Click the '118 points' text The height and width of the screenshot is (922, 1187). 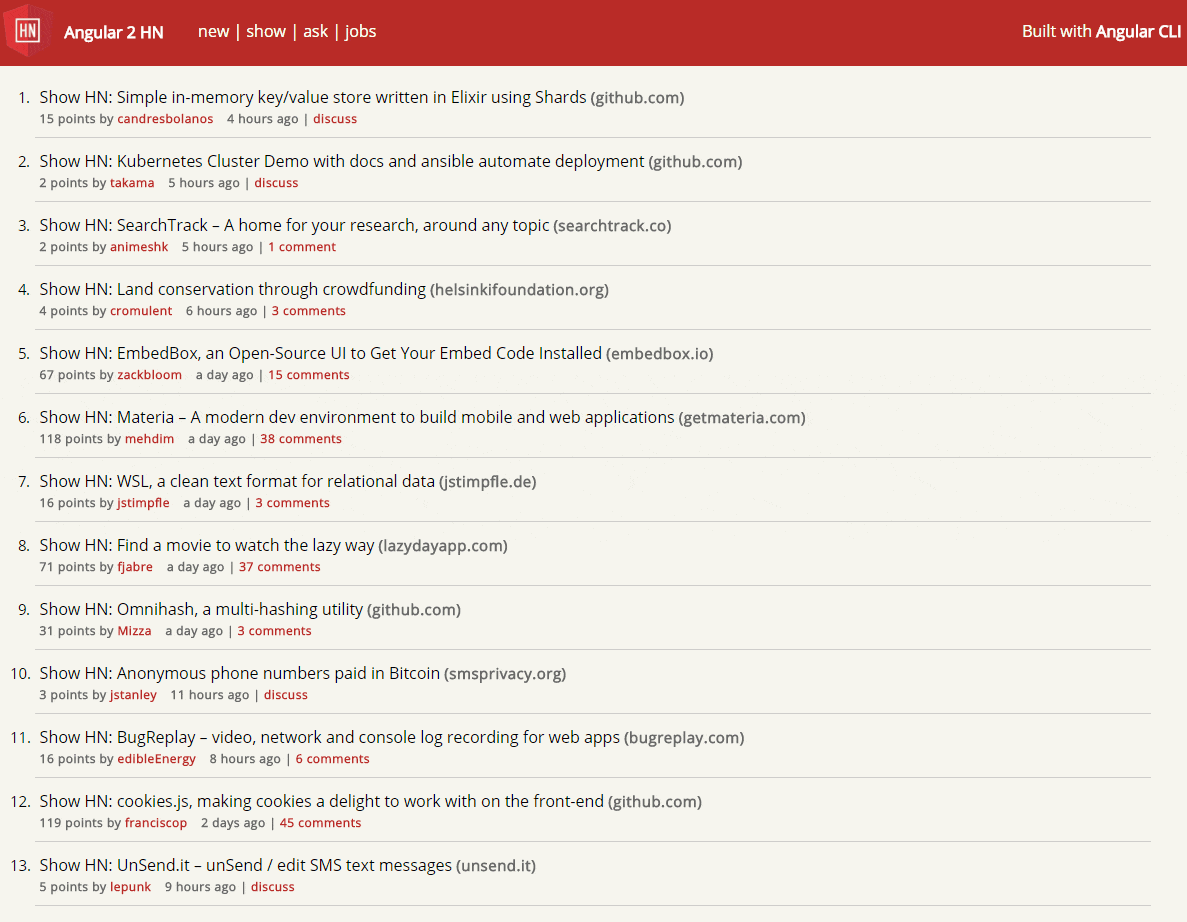71,438
